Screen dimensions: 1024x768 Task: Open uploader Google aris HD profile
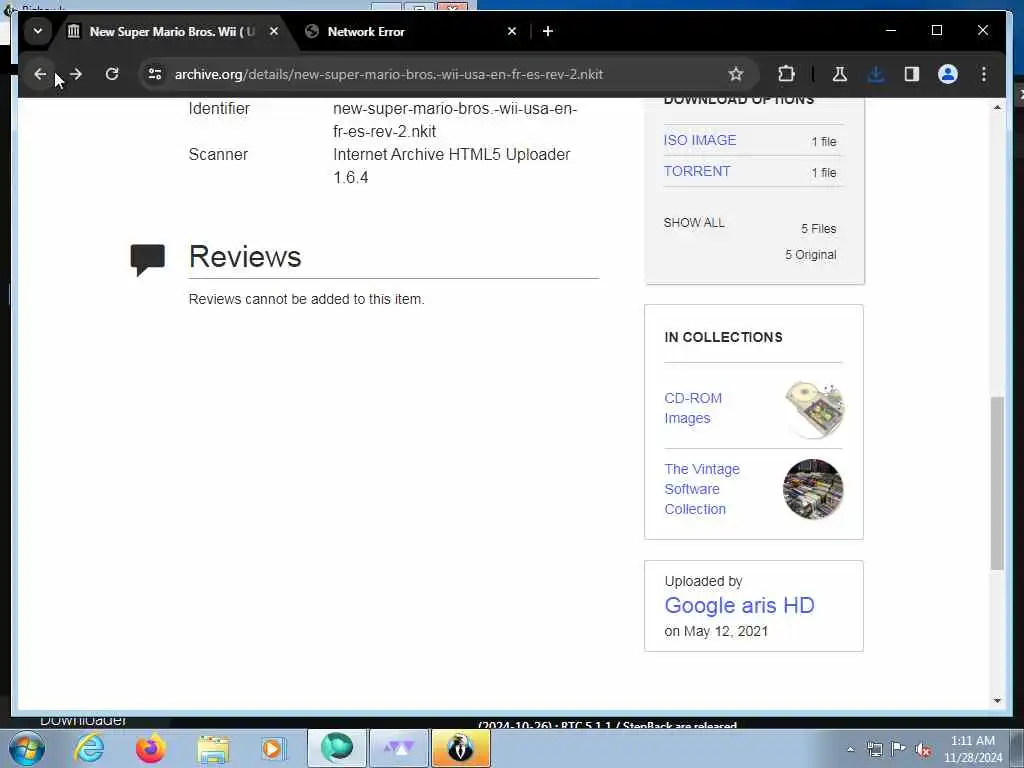[739, 605]
